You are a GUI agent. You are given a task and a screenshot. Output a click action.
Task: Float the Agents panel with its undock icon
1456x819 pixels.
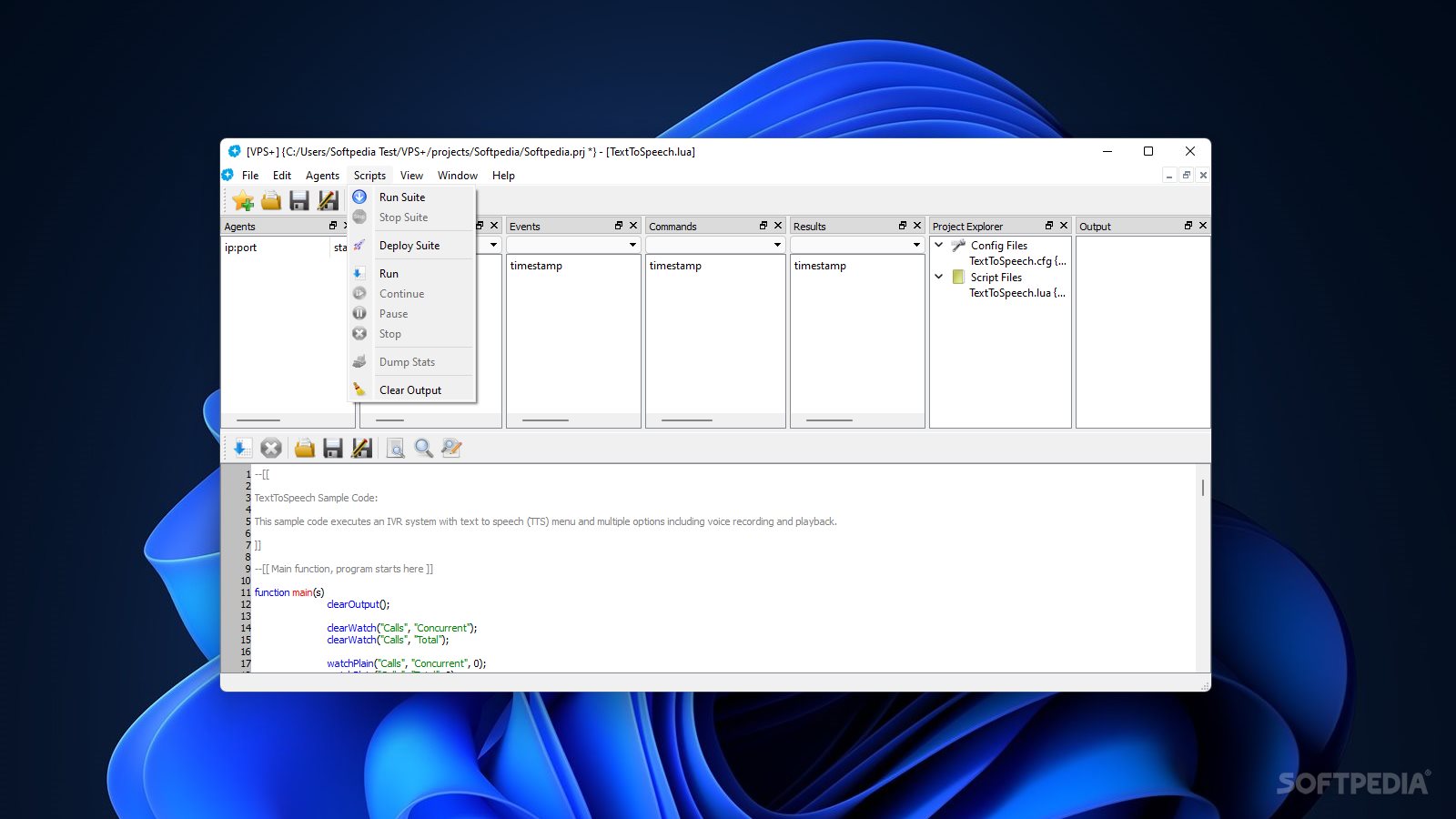tap(332, 226)
